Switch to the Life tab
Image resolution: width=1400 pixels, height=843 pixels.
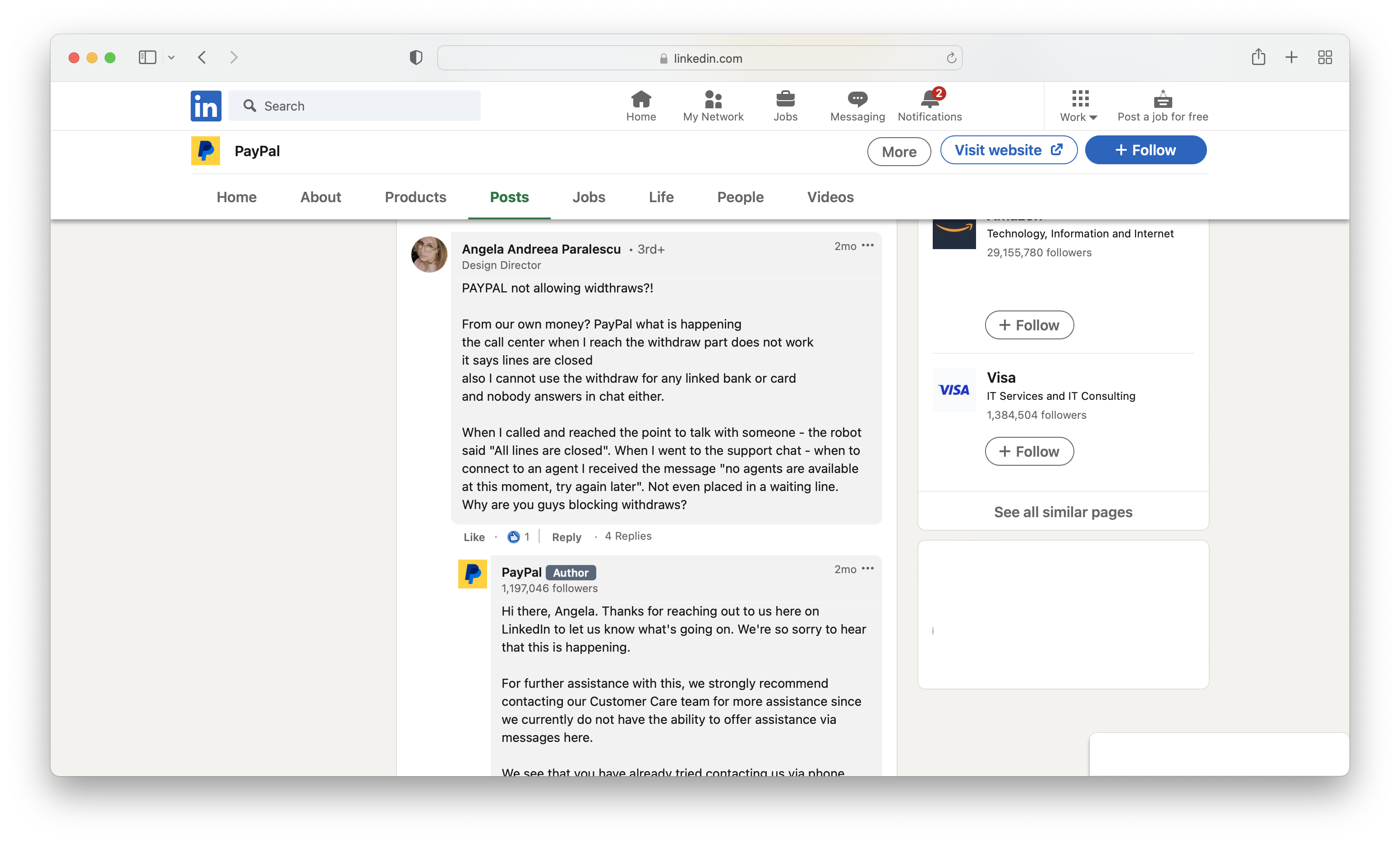tap(661, 197)
